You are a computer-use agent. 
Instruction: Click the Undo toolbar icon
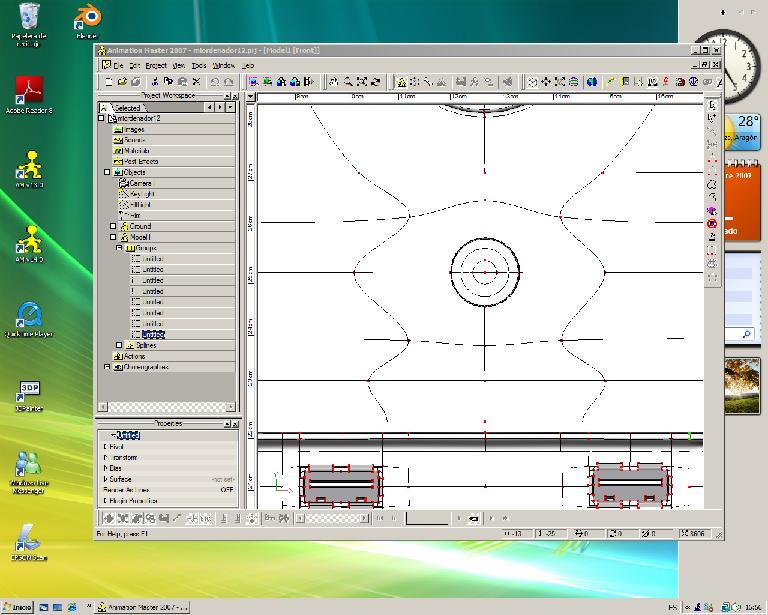click(215, 82)
